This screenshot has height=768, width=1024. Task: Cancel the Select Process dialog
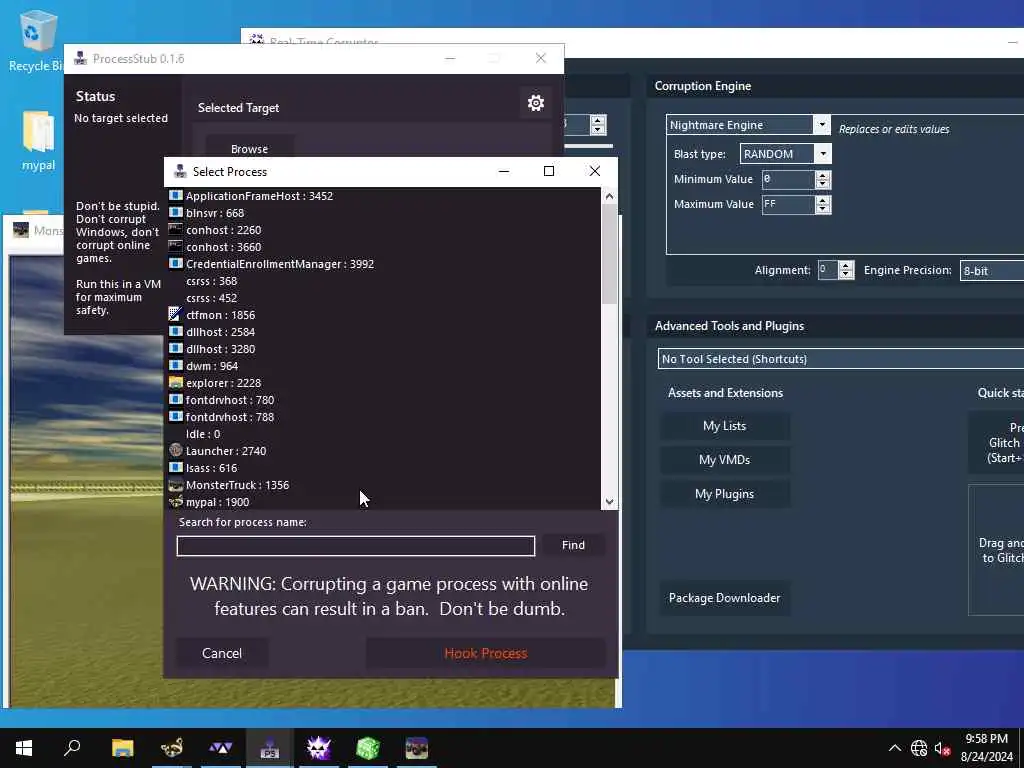coord(222,653)
